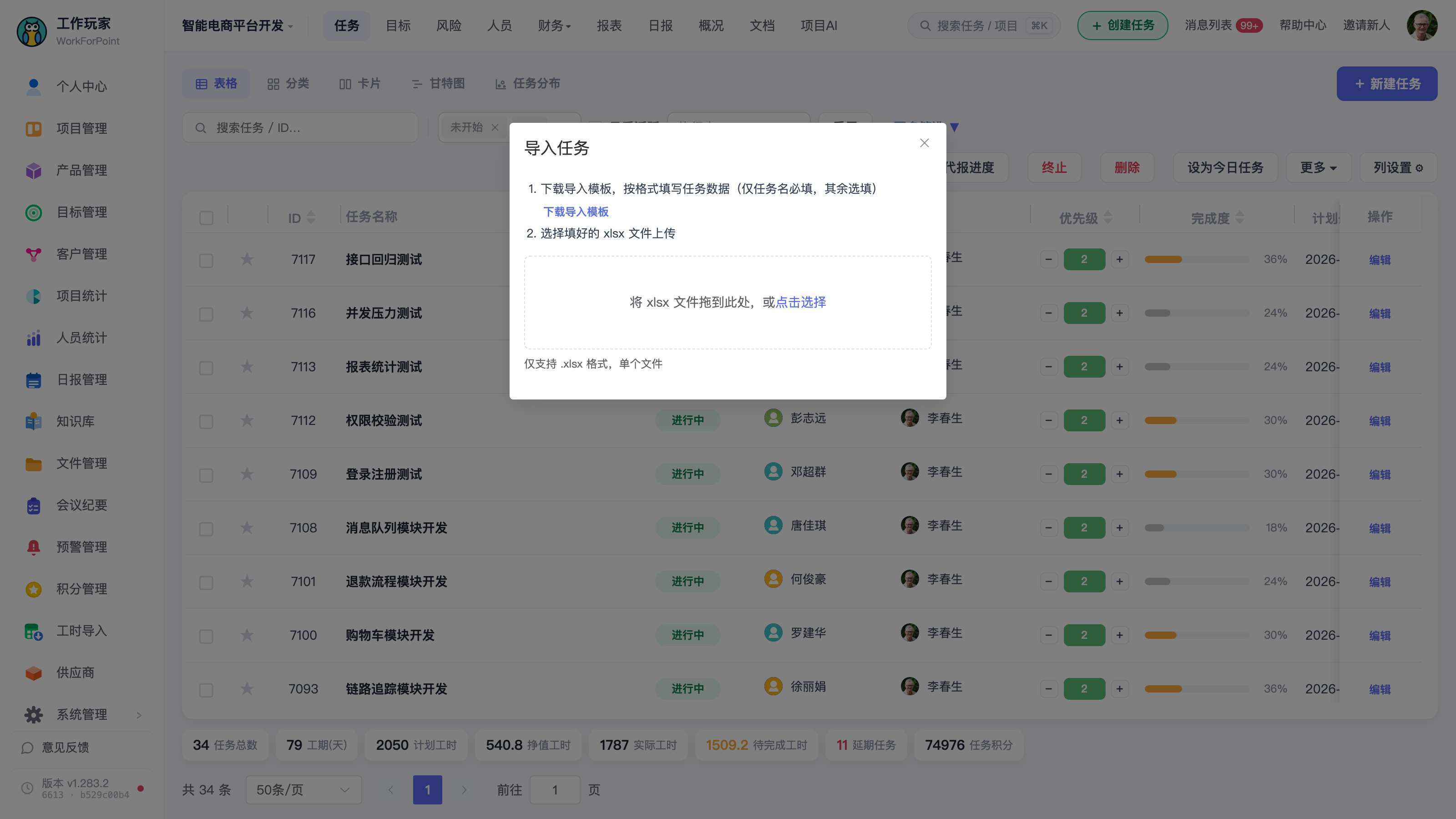1456x819 pixels.
Task: Open 预警管理 bell icon
Action: (x=33, y=547)
